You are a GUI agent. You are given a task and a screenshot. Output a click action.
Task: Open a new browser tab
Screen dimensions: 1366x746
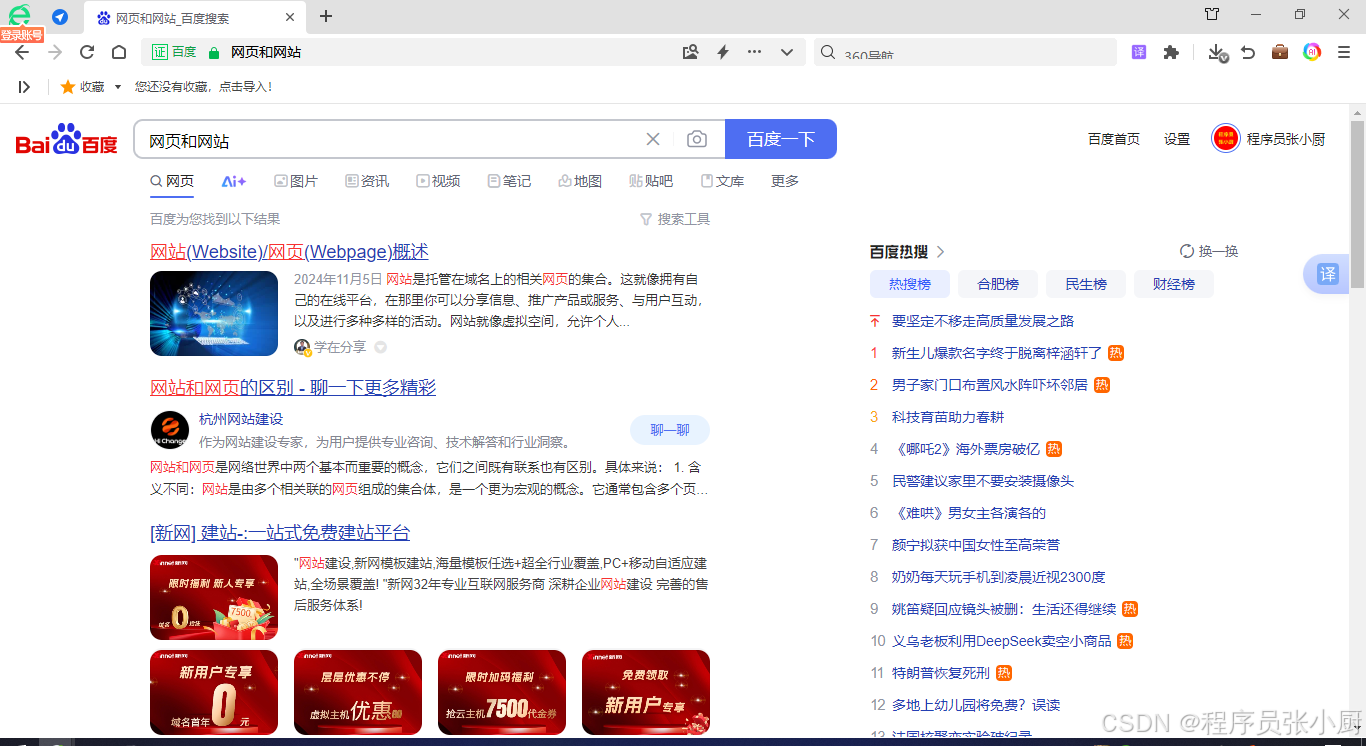(326, 16)
